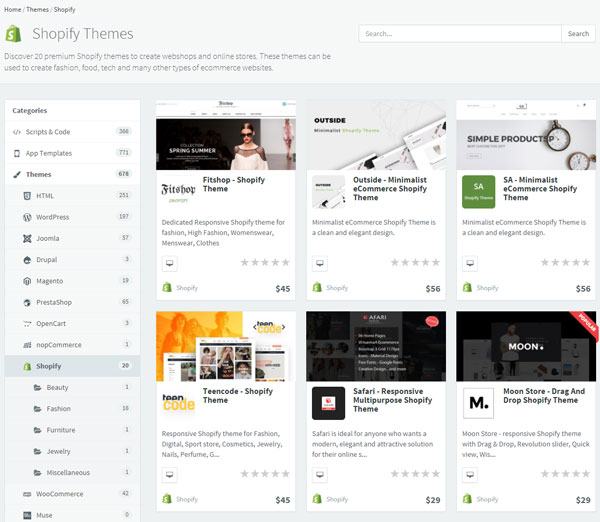Open Teencode - Shopify Theme title link
Image resolution: width=600 pixels, height=522 pixels.
pos(238,396)
